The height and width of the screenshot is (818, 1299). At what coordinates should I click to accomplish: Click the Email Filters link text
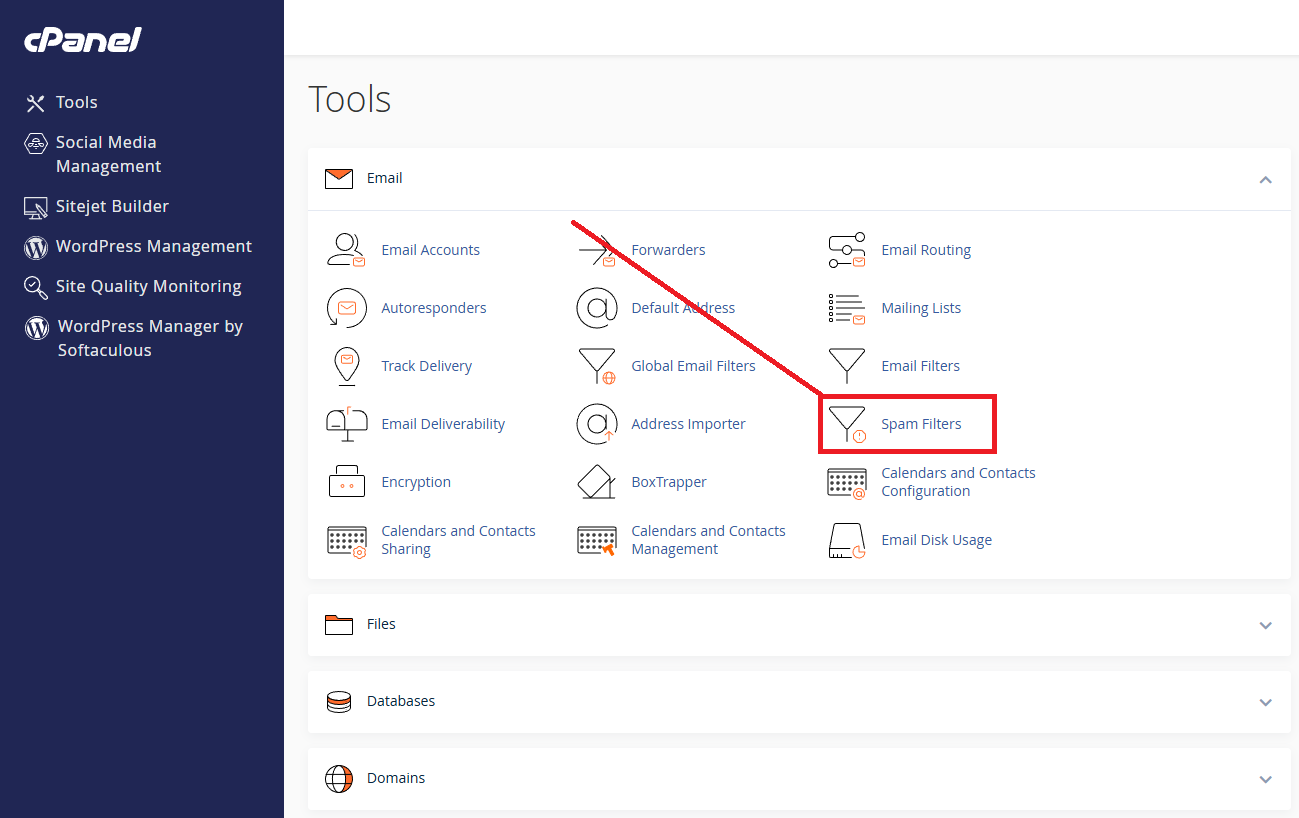920,366
